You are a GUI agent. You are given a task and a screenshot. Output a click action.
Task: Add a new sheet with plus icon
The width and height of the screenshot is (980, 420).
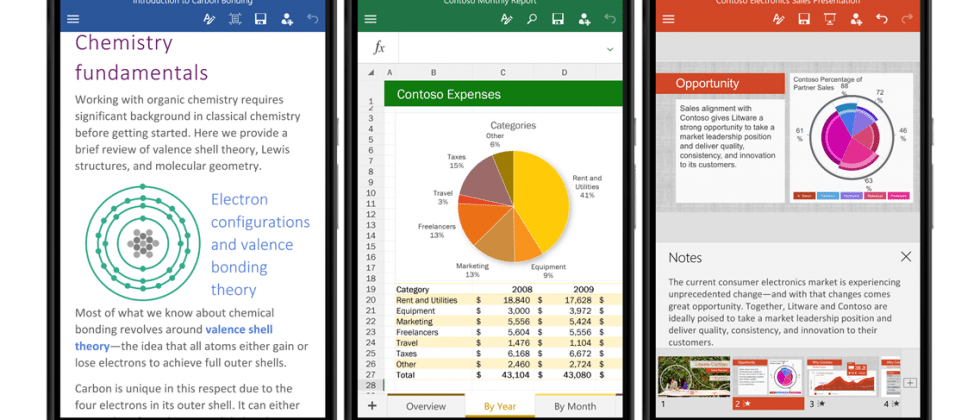(x=372, y=406)
